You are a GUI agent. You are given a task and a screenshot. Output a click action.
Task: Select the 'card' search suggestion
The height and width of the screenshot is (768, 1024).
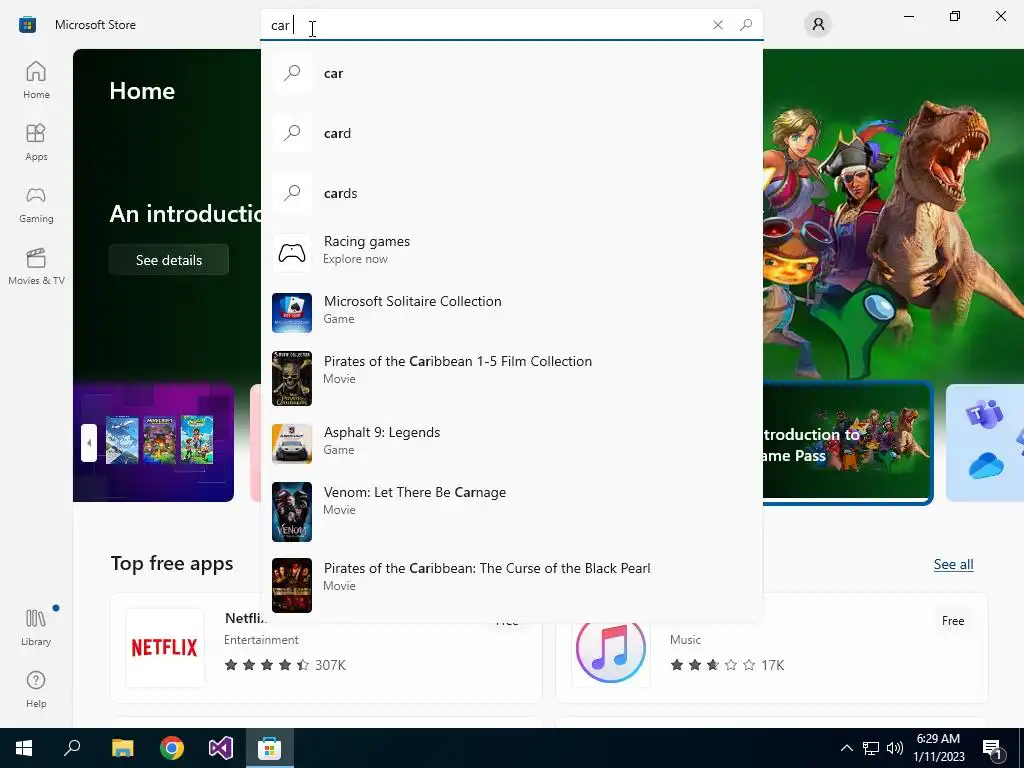[511, 133]
